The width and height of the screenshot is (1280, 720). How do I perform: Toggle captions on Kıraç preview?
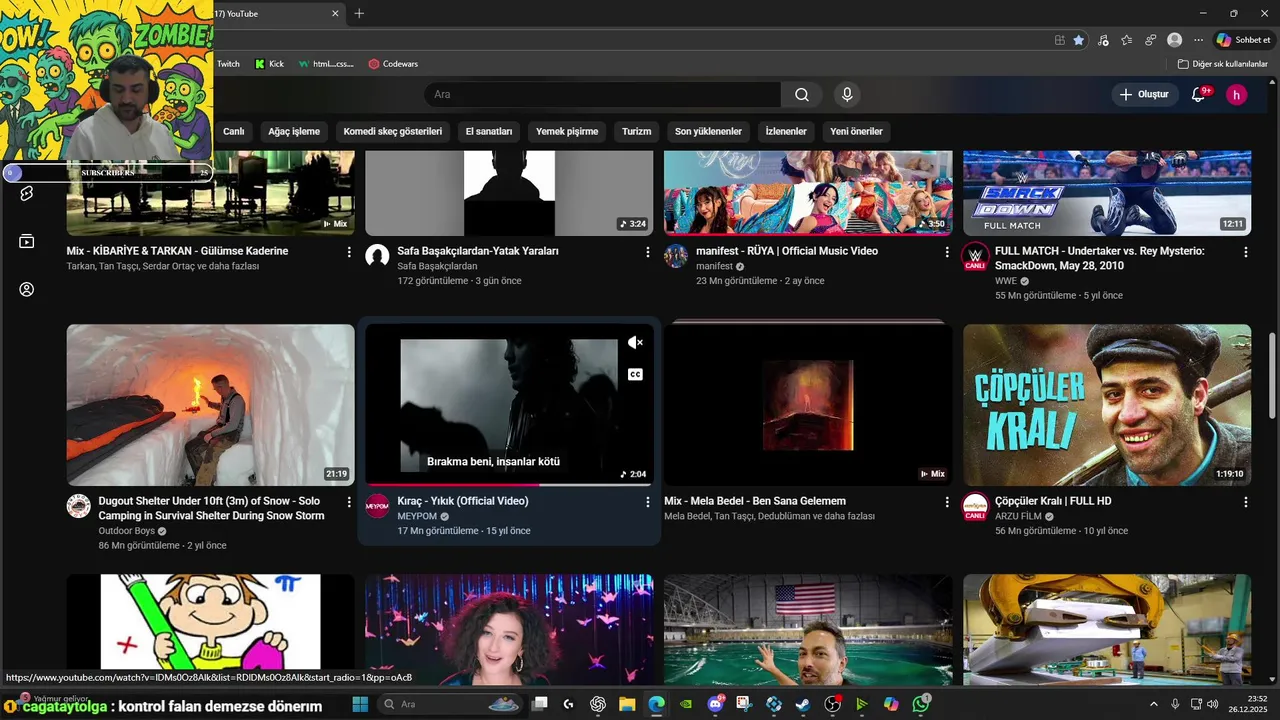click(x=635, y=374)
